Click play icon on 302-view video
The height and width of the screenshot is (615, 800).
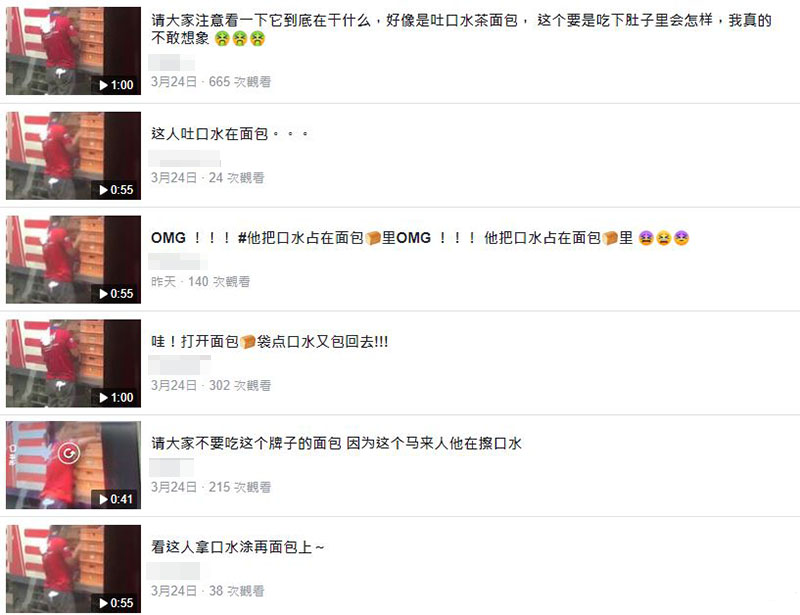[x=104, y=398]
